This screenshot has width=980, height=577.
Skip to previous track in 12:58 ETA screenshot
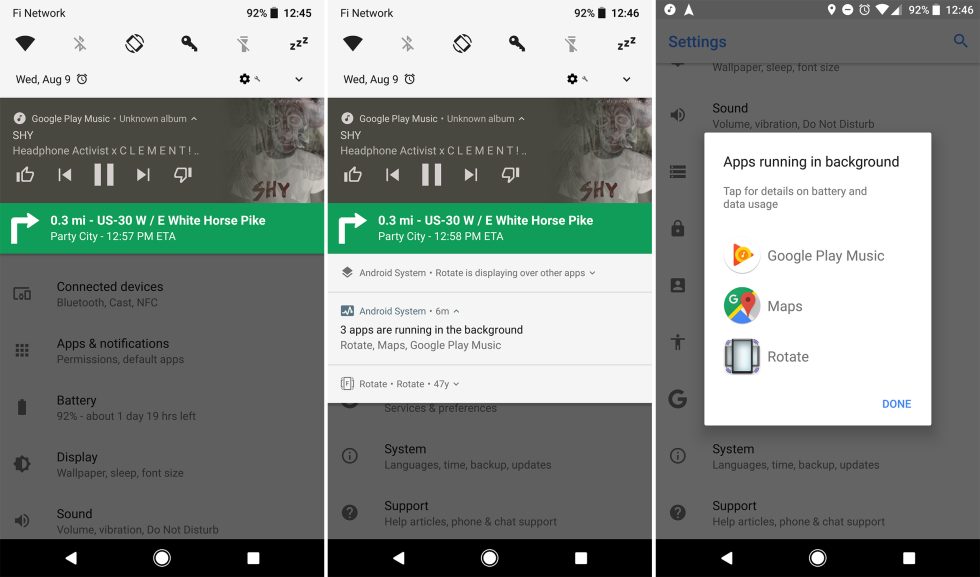click(x=392, y=174)
